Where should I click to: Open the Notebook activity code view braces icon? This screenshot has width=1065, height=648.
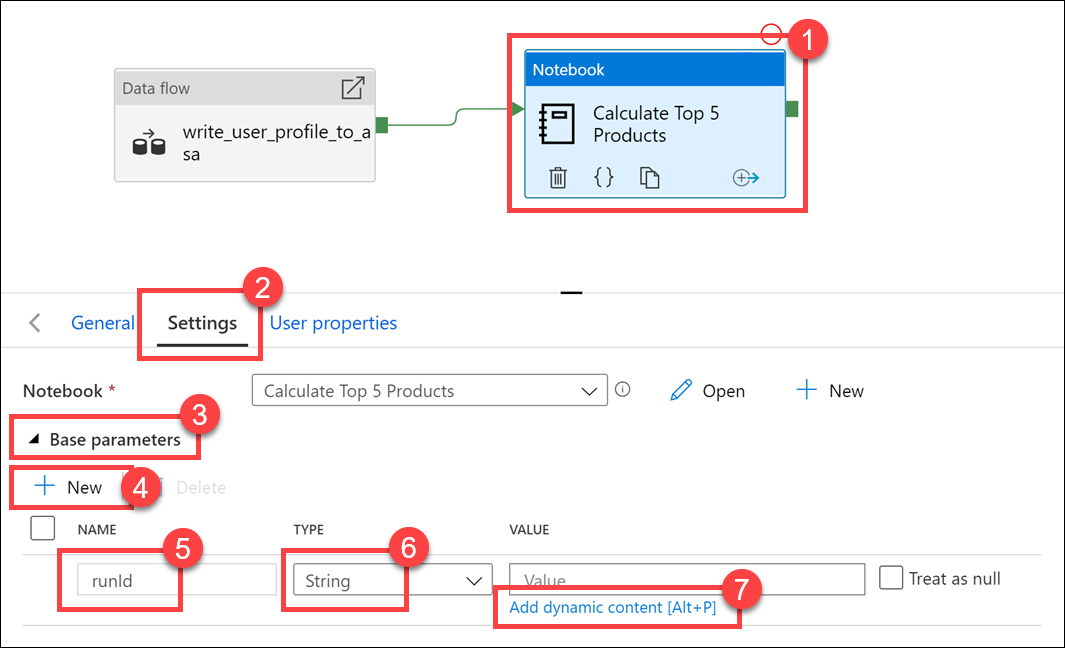click(603, 177)
